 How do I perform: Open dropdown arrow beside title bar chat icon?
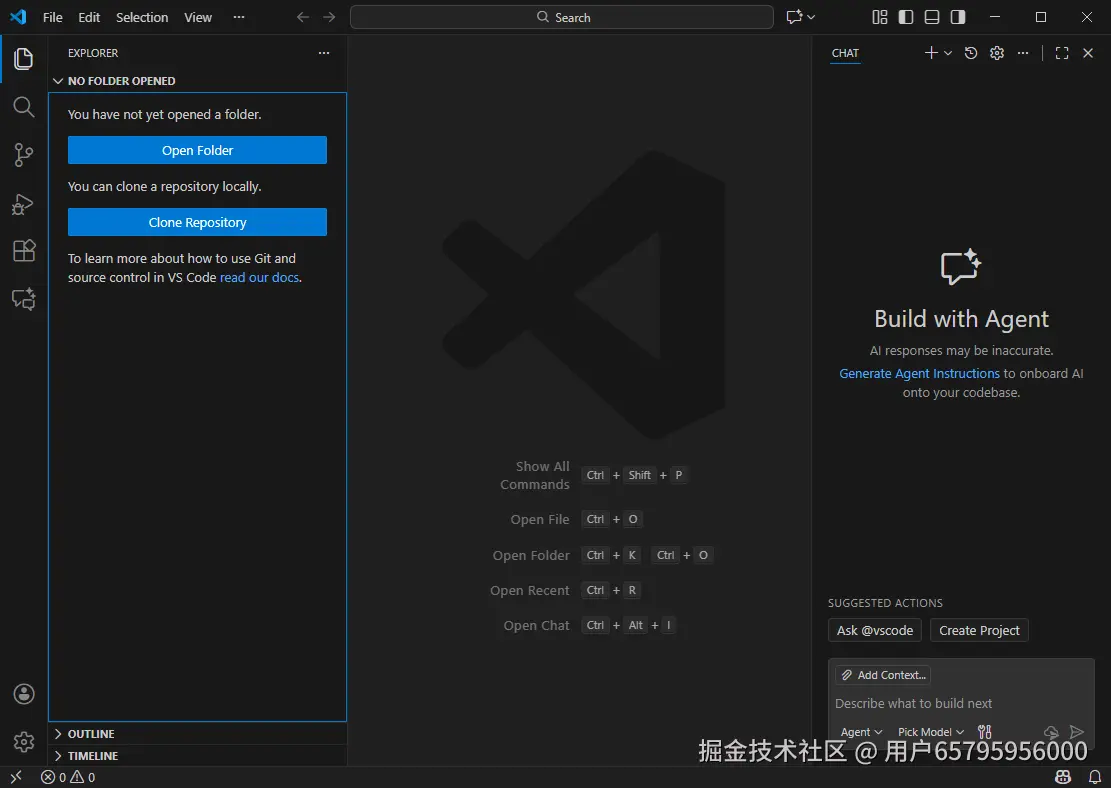811,17
